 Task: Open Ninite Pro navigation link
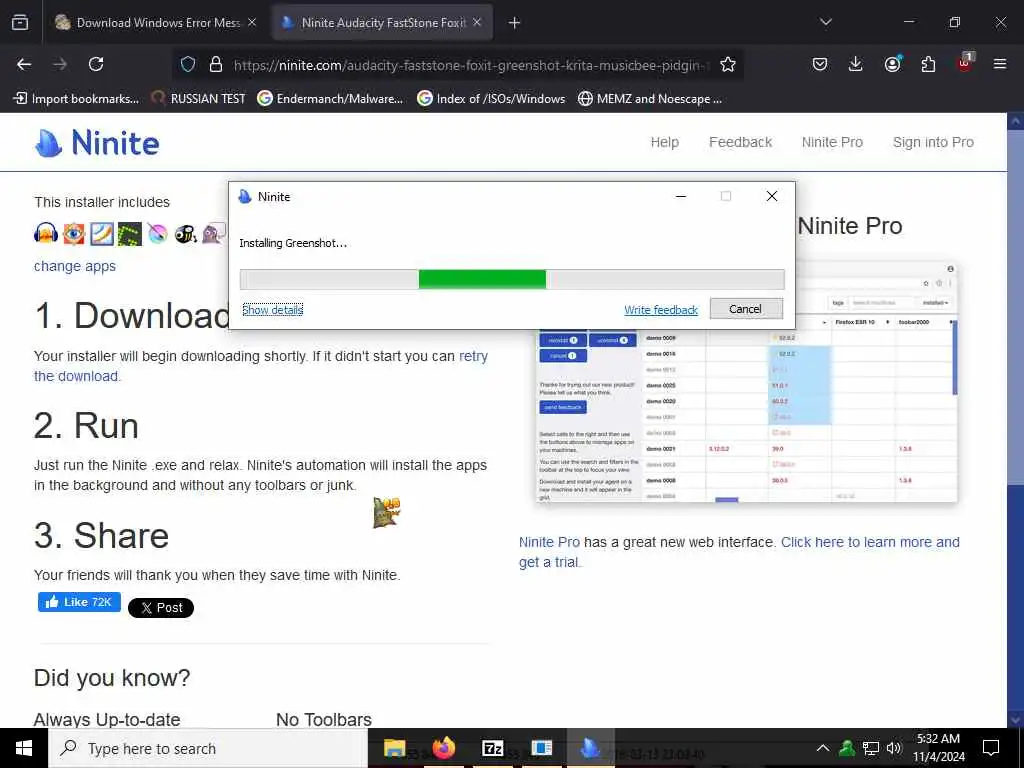832,142
